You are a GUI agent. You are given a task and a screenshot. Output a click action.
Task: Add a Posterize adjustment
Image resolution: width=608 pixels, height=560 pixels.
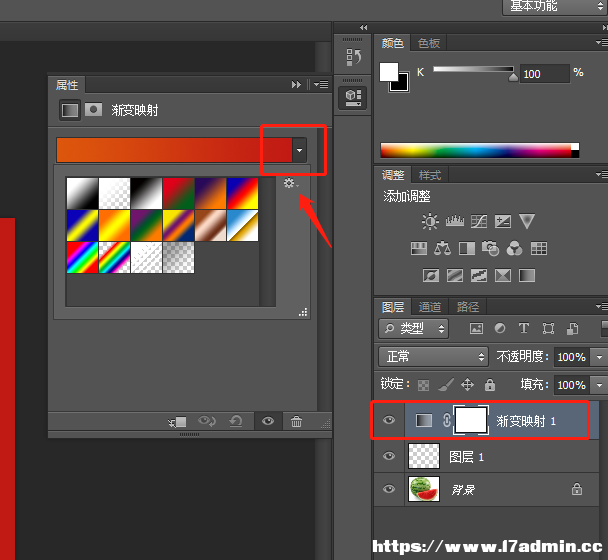[455, 276]
